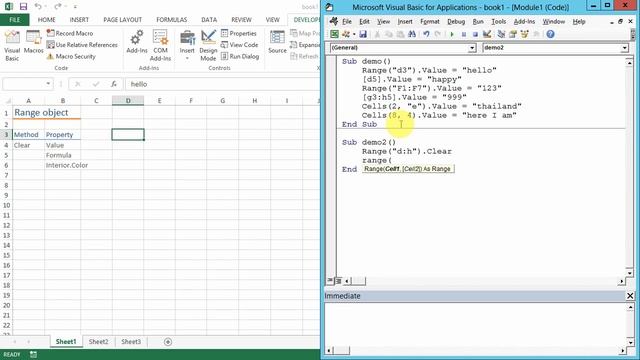Expand the Name Box dropdown arrow
640x360 pixels.
(x=48, y=84)
